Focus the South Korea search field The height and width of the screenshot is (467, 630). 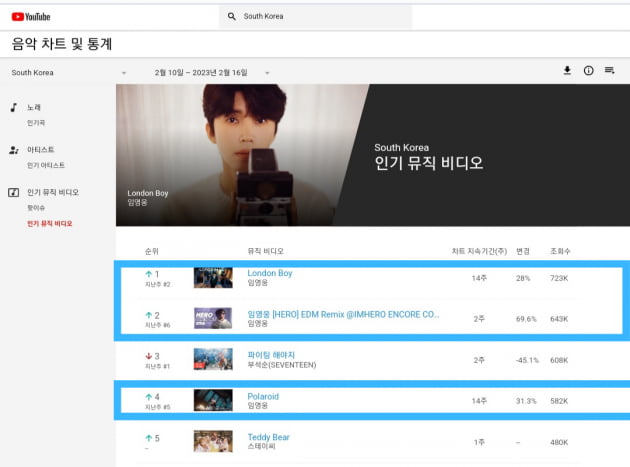point(315,16)
